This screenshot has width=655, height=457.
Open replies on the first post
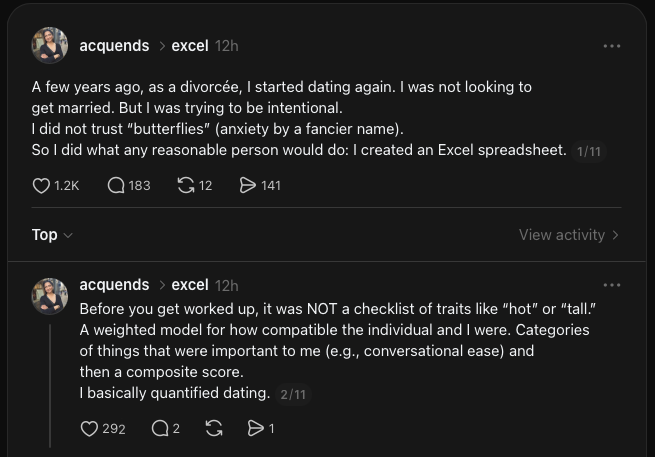tap(116, 185)
